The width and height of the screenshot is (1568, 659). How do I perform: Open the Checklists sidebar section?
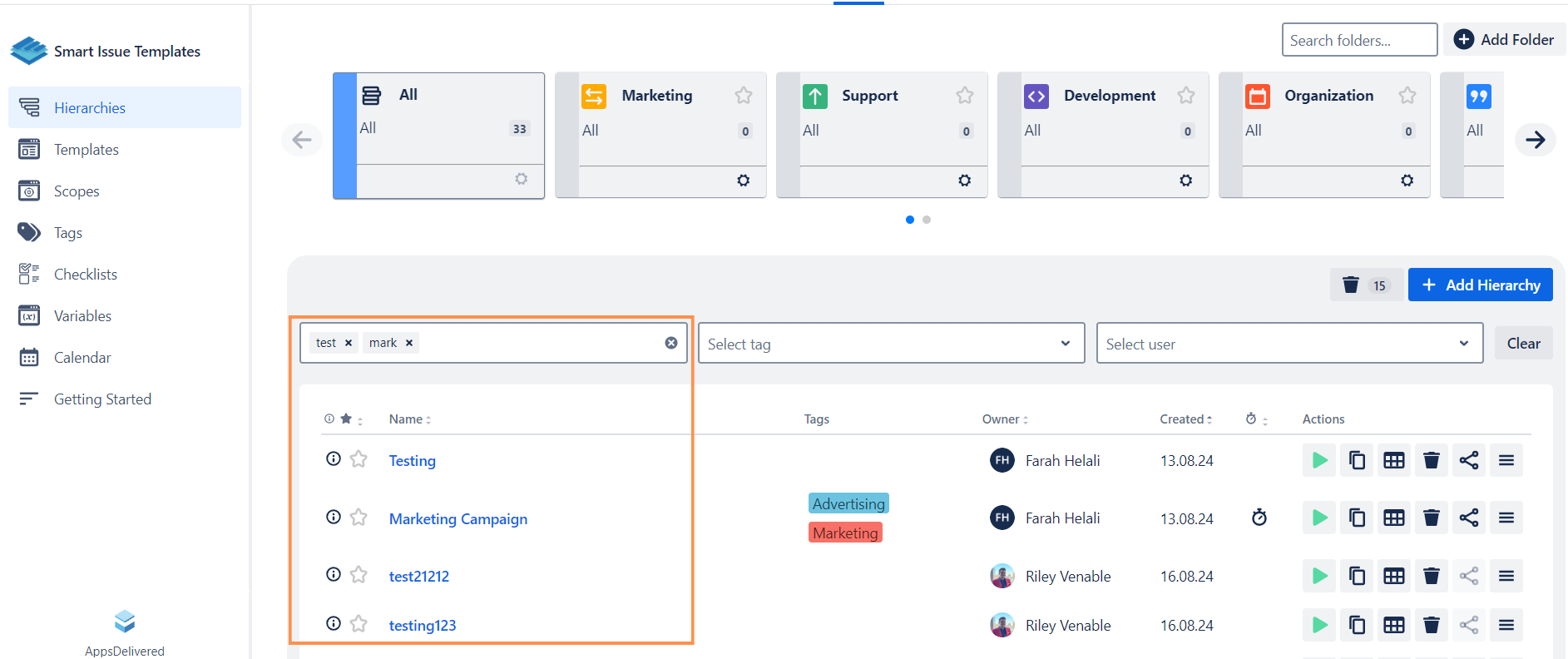[x=85, y=275]
